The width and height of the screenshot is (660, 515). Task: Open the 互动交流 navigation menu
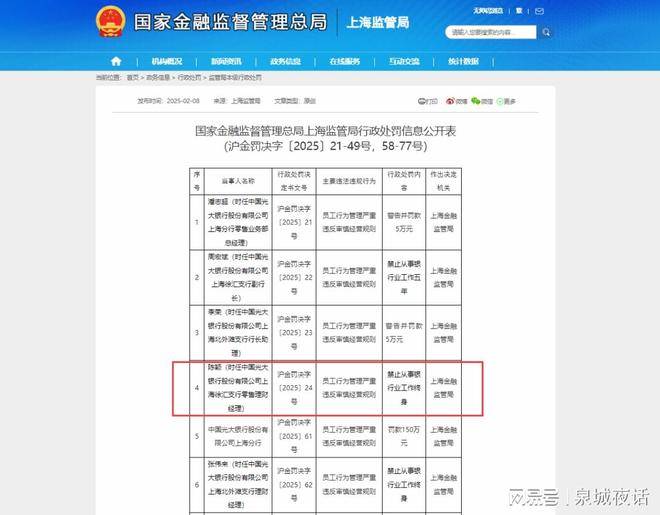[x=404, y=61]
